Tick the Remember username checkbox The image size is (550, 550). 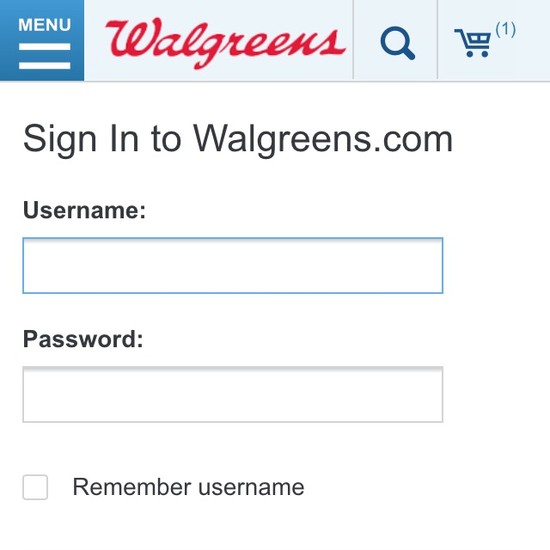(x=35, y=487)
